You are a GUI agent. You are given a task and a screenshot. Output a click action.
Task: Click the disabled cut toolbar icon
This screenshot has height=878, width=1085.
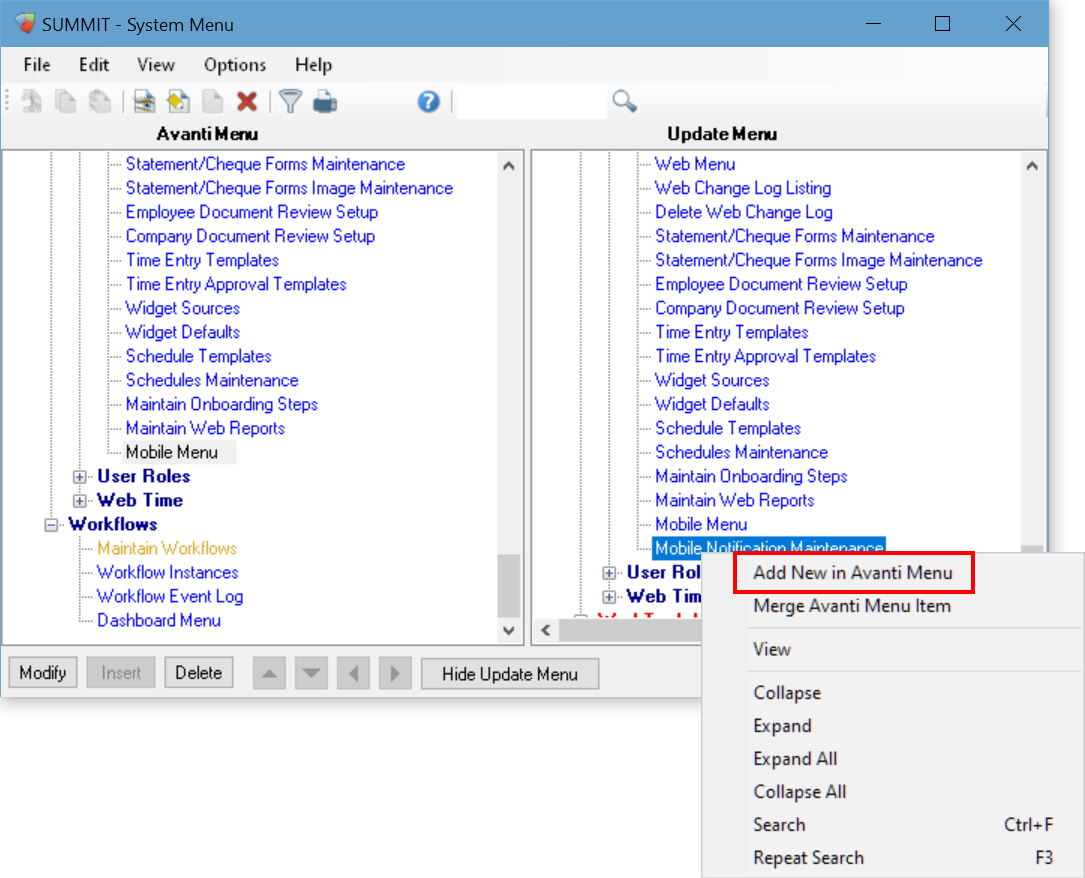32,102
